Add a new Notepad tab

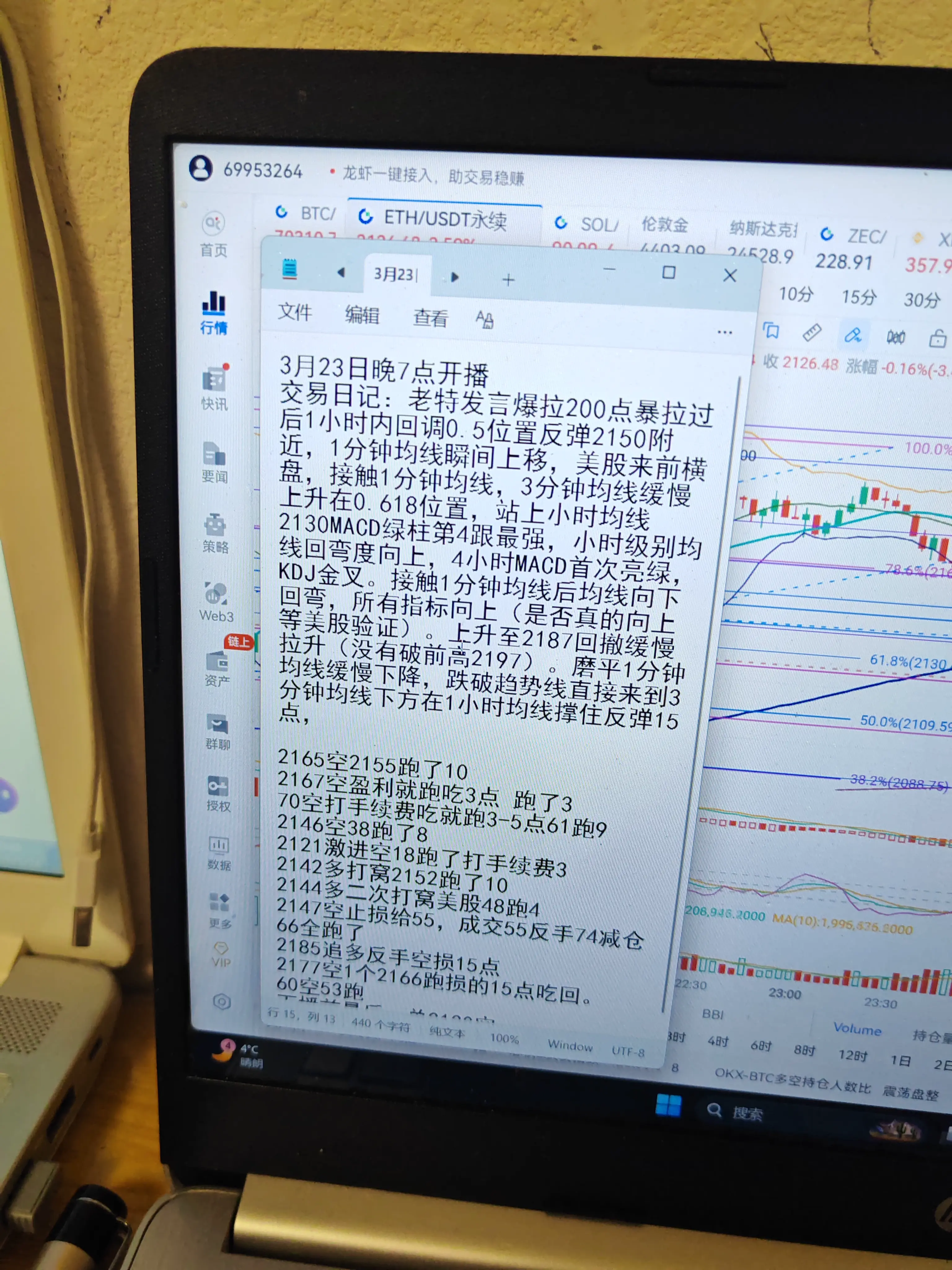pos(508,280)
